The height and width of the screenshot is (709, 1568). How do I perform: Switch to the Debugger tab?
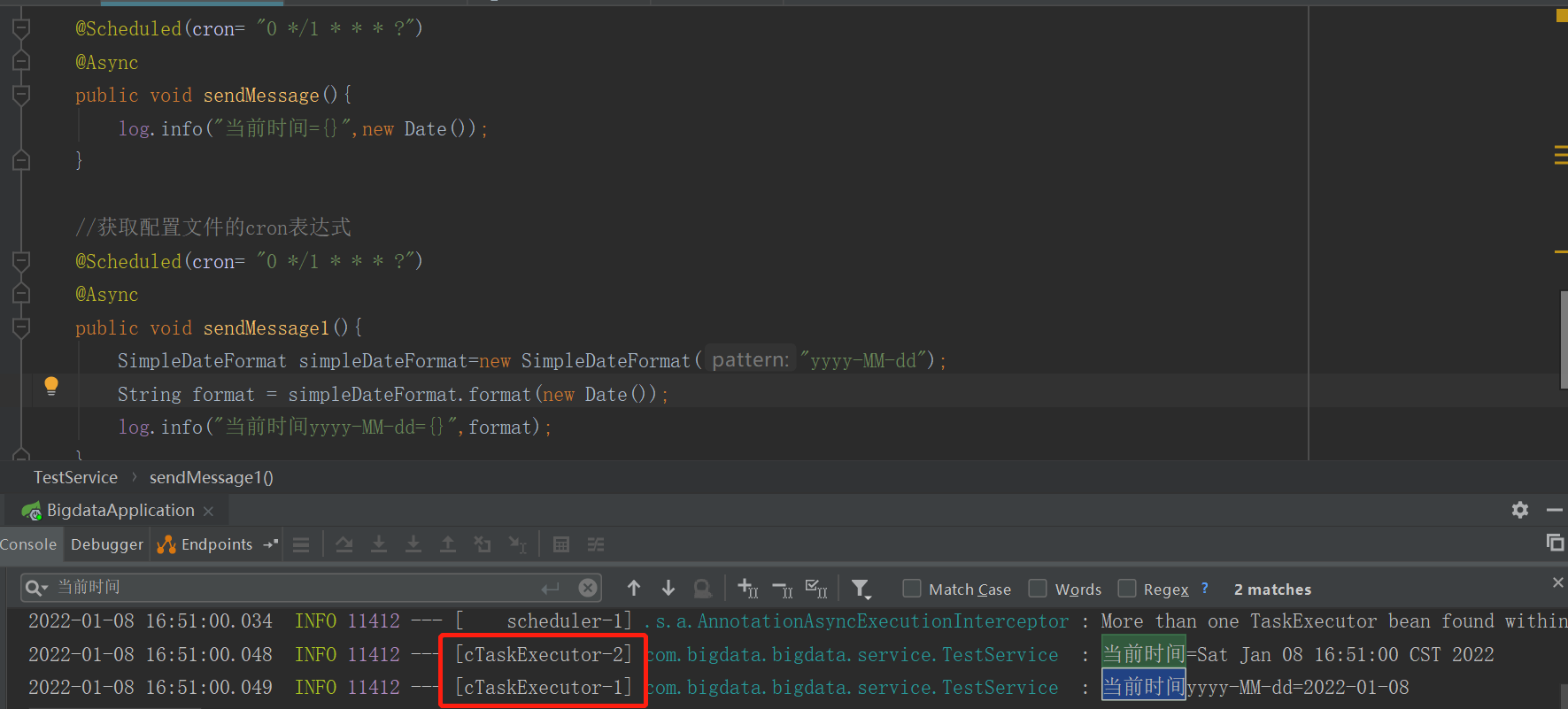pyautogui.click(x=107, y=544)
